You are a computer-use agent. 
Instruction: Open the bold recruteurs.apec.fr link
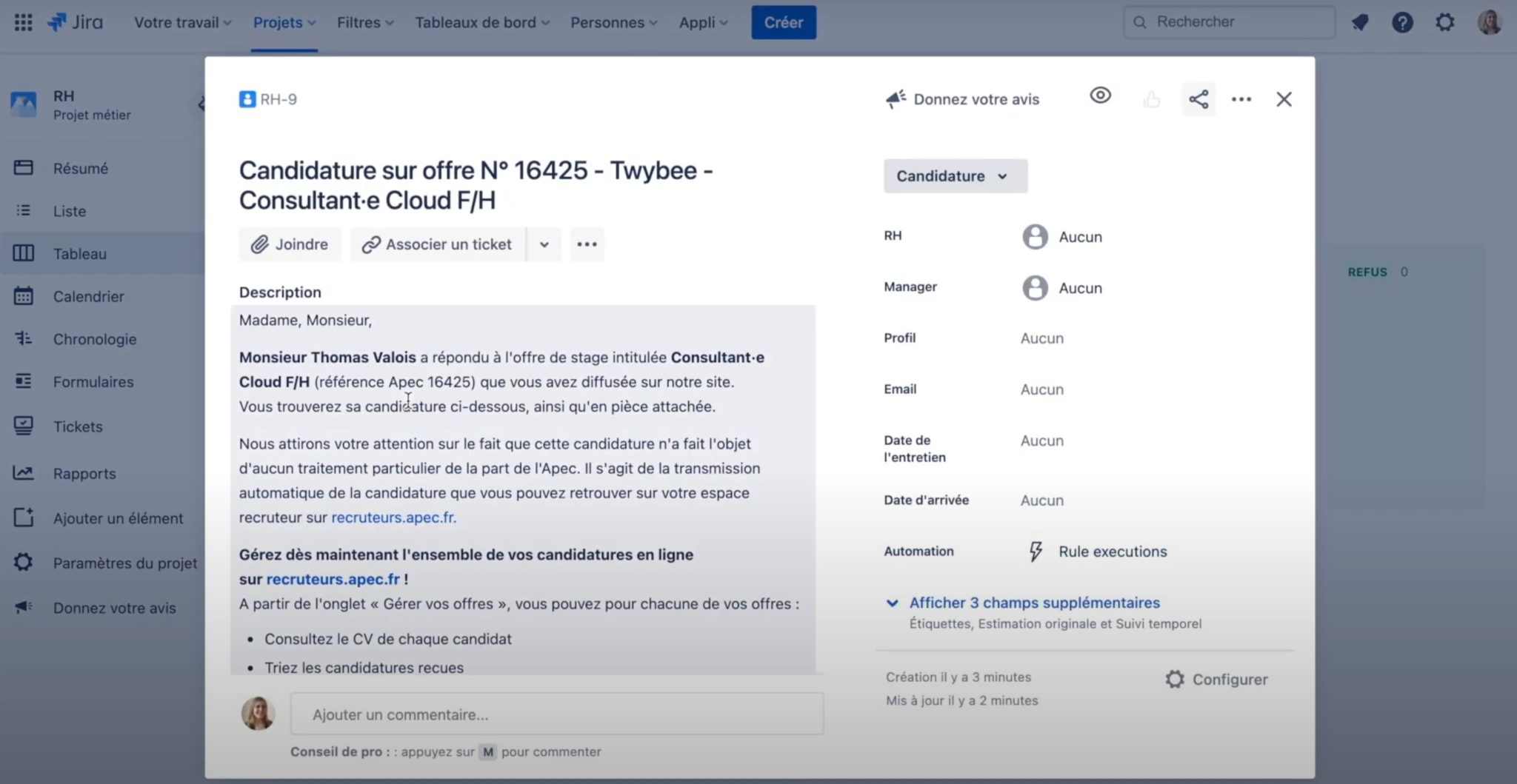pos(333,579)
